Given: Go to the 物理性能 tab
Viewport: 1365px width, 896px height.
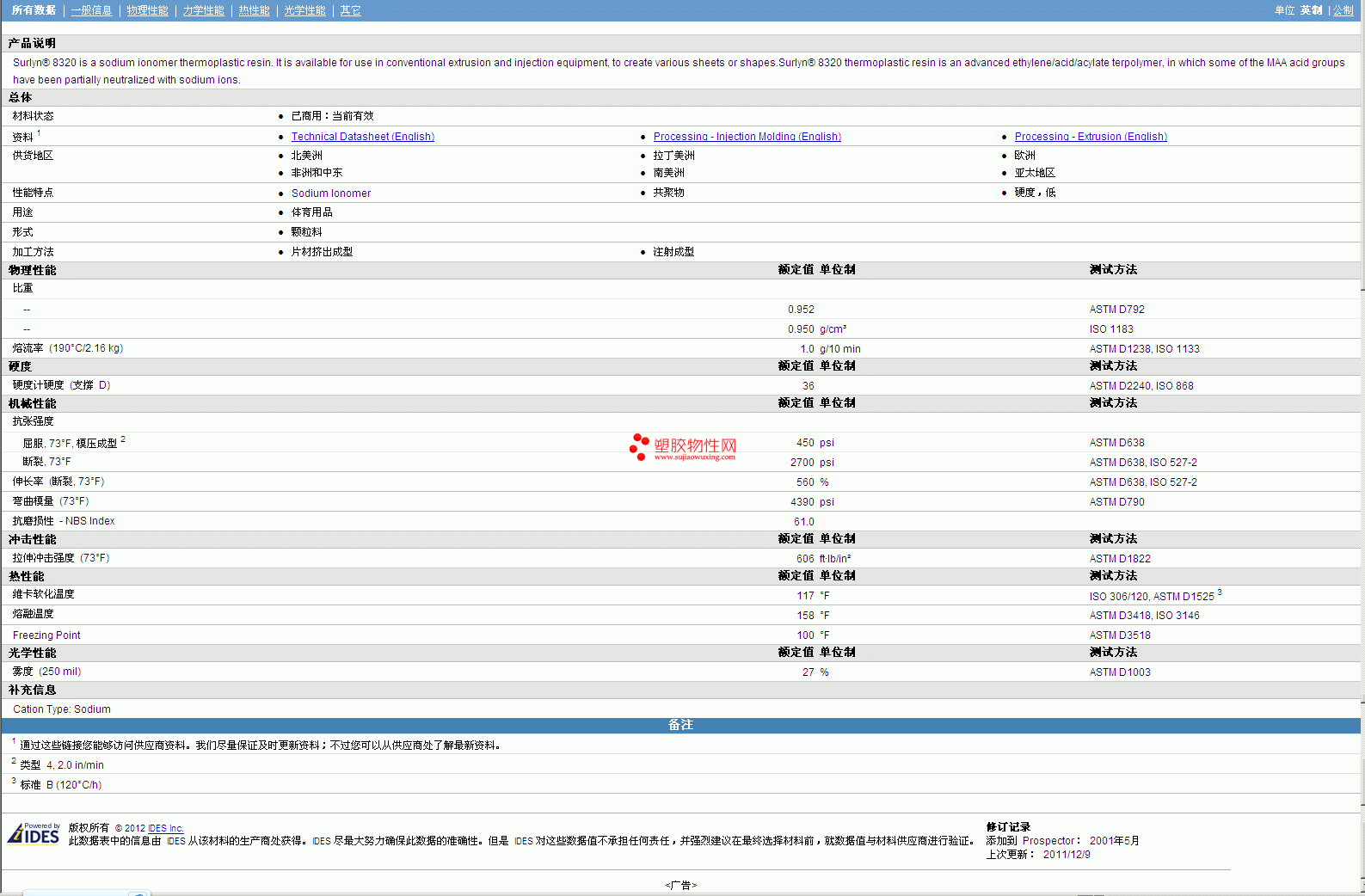Looking at the screenshot, I should [147, 10].
